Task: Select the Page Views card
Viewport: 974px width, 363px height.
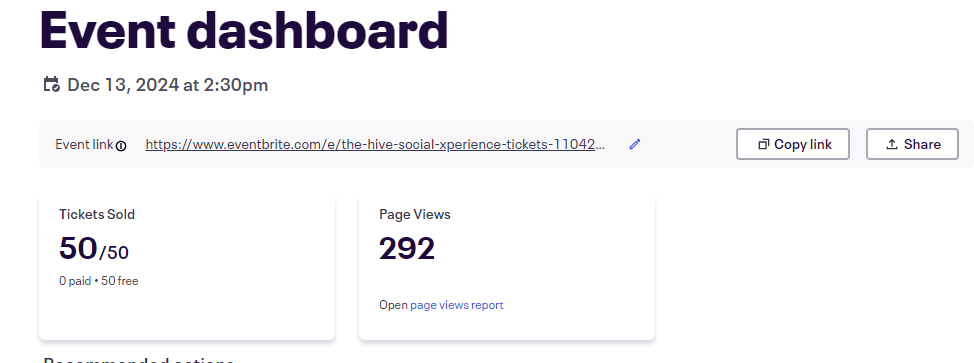Action: [507, 266]
